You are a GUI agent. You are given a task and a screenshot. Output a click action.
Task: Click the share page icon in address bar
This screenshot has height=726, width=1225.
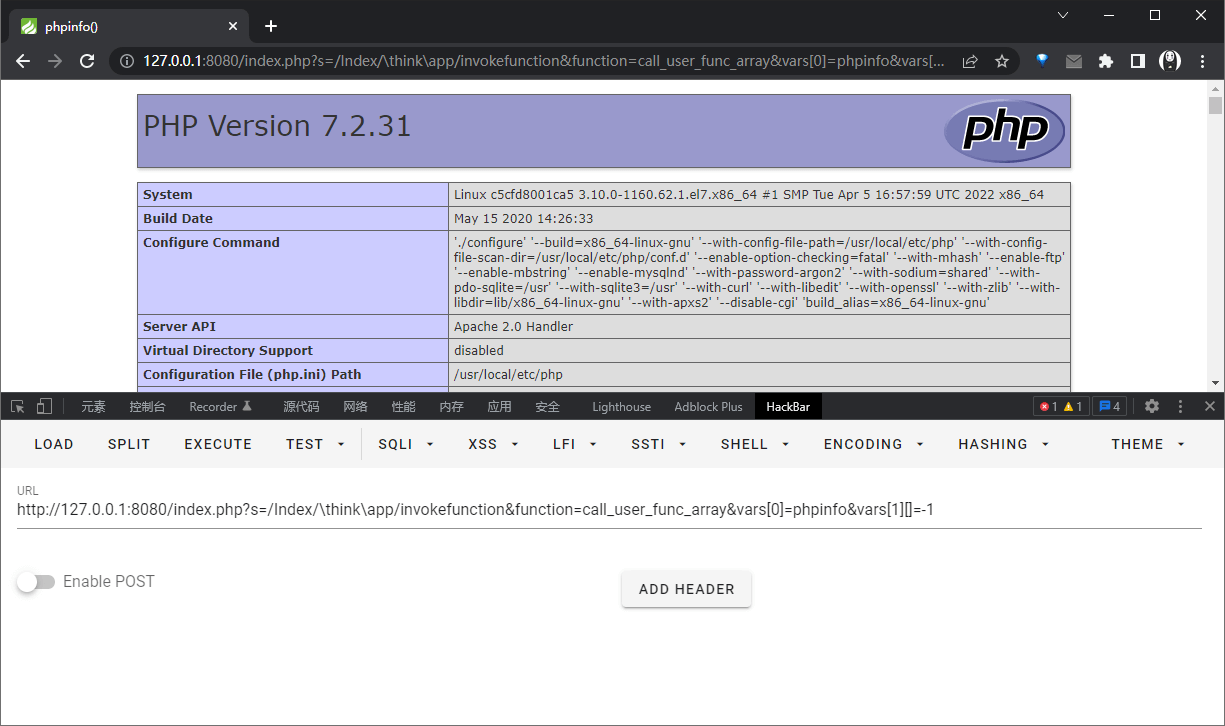(969, 61)
